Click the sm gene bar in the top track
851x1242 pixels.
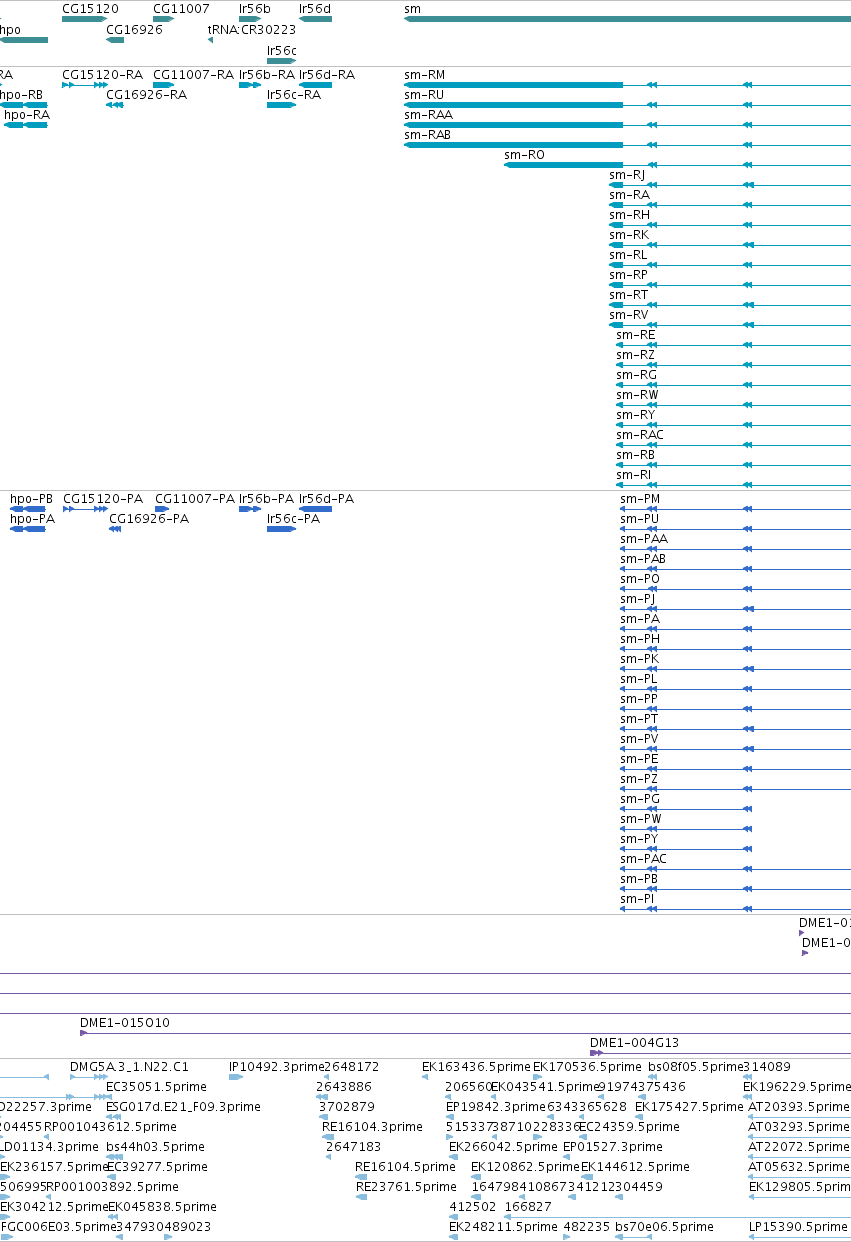[x=627, y=20]
